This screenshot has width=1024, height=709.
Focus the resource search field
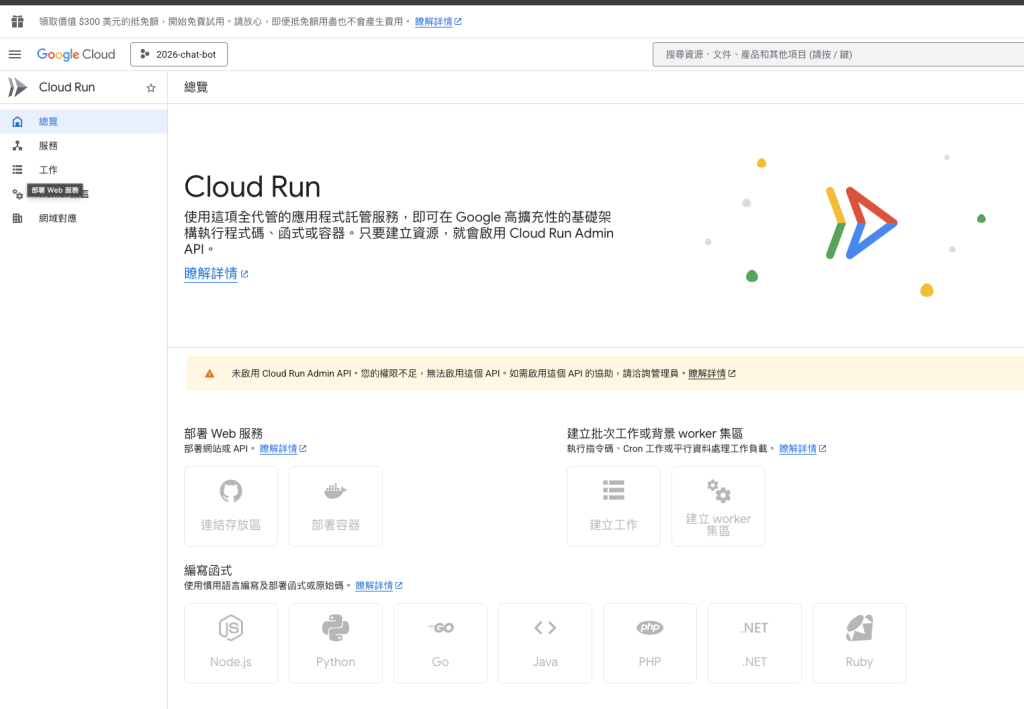coord(838,54)
